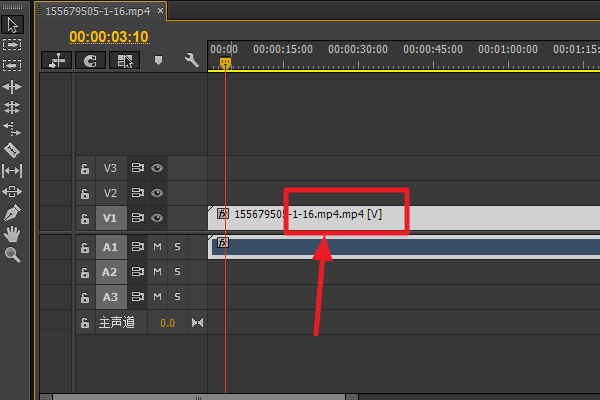Target track A2 label
This screenshot has width=600, height=400.
tap(111, 272)
